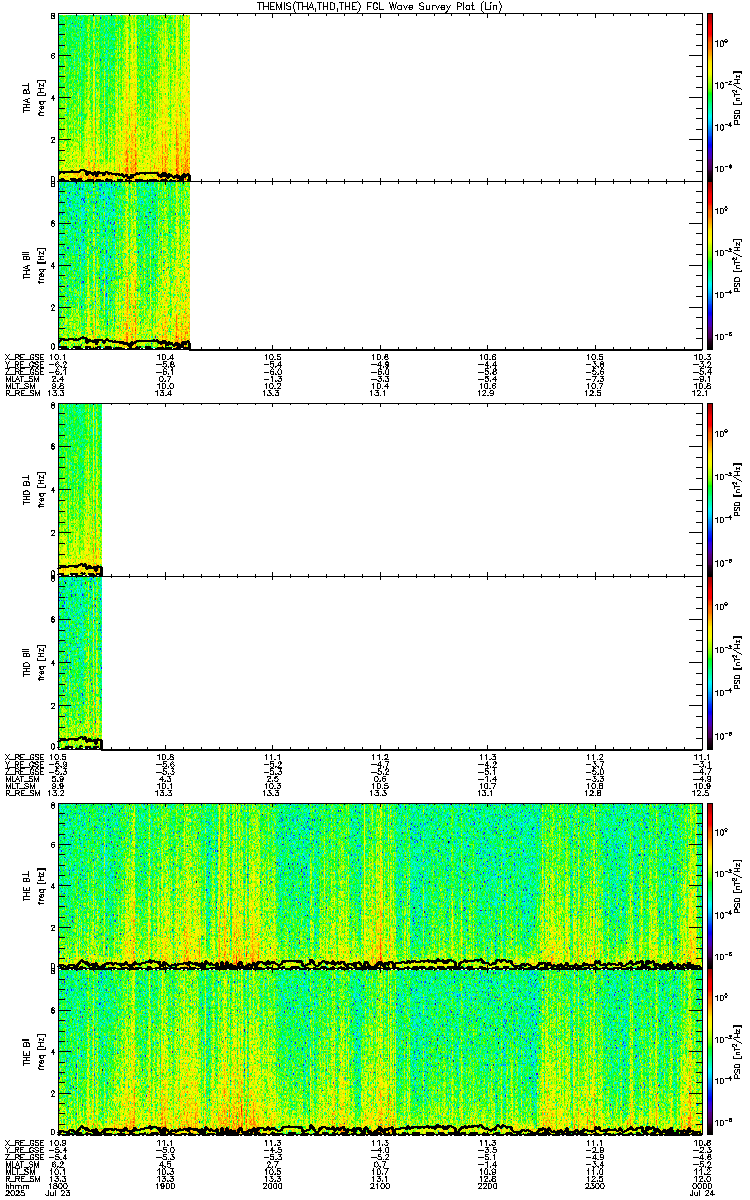Click the THE BII spectrogram panel
This screenshot has height=1200, width=750.
point(379,1052)
